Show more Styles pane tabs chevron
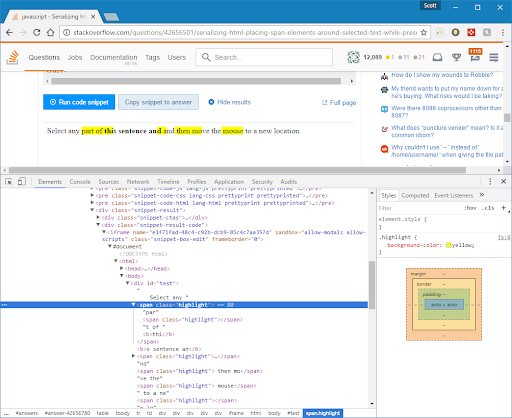This screenshot has width=512, height=418. click(482, 195)
